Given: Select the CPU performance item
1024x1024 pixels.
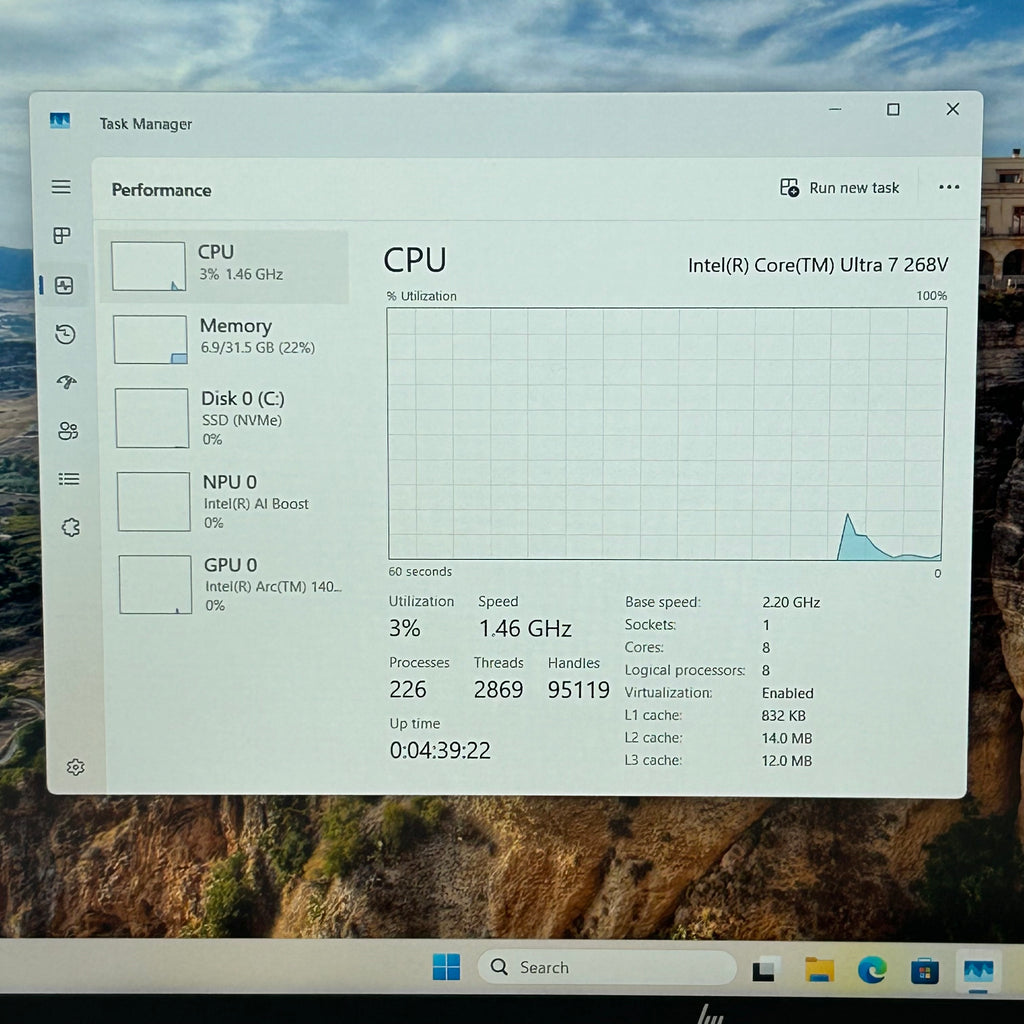Looking at the screenshot, I should click(224, 266).
